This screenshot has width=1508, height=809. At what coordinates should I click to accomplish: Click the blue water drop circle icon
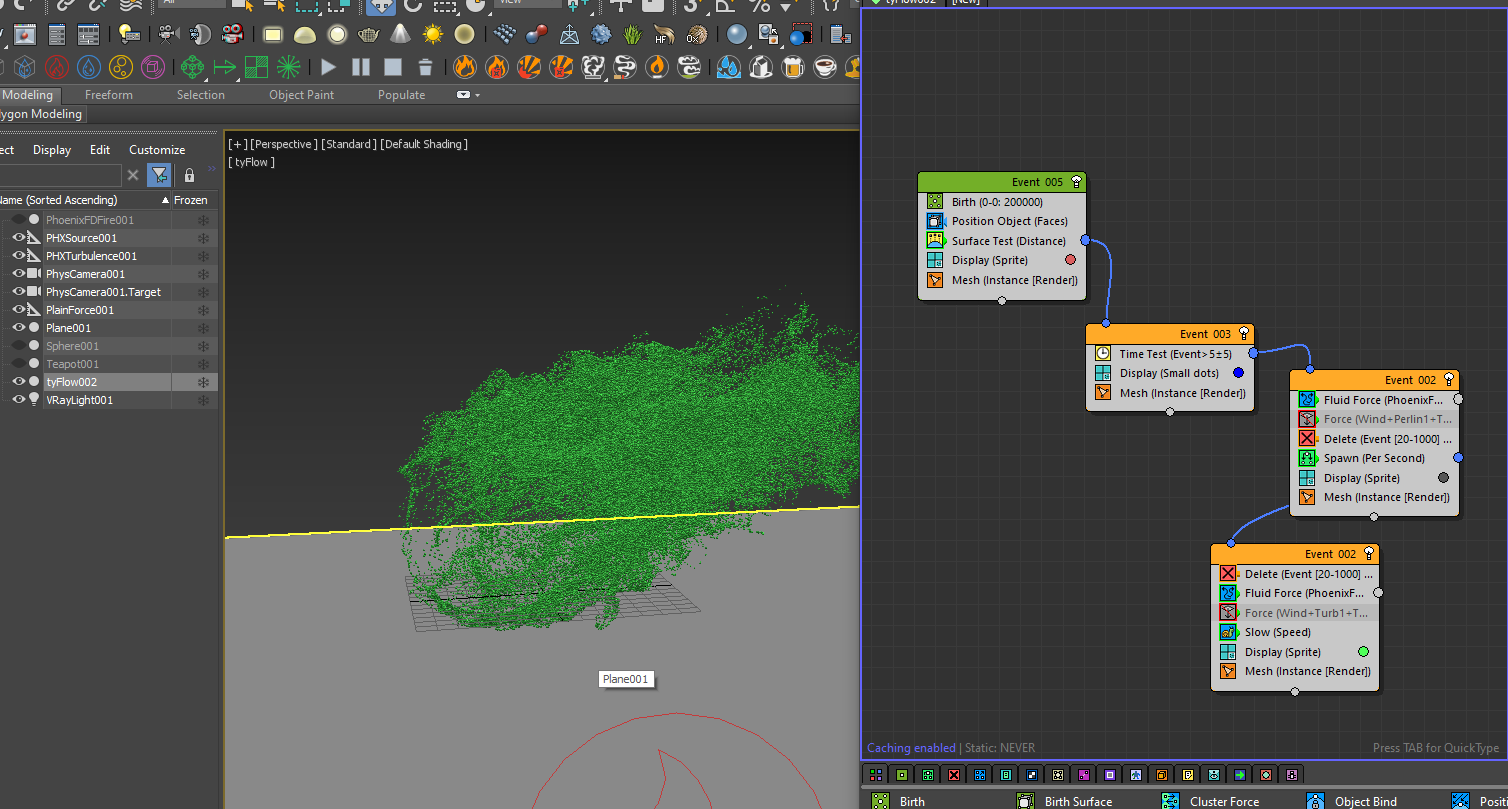pos(89,67)
